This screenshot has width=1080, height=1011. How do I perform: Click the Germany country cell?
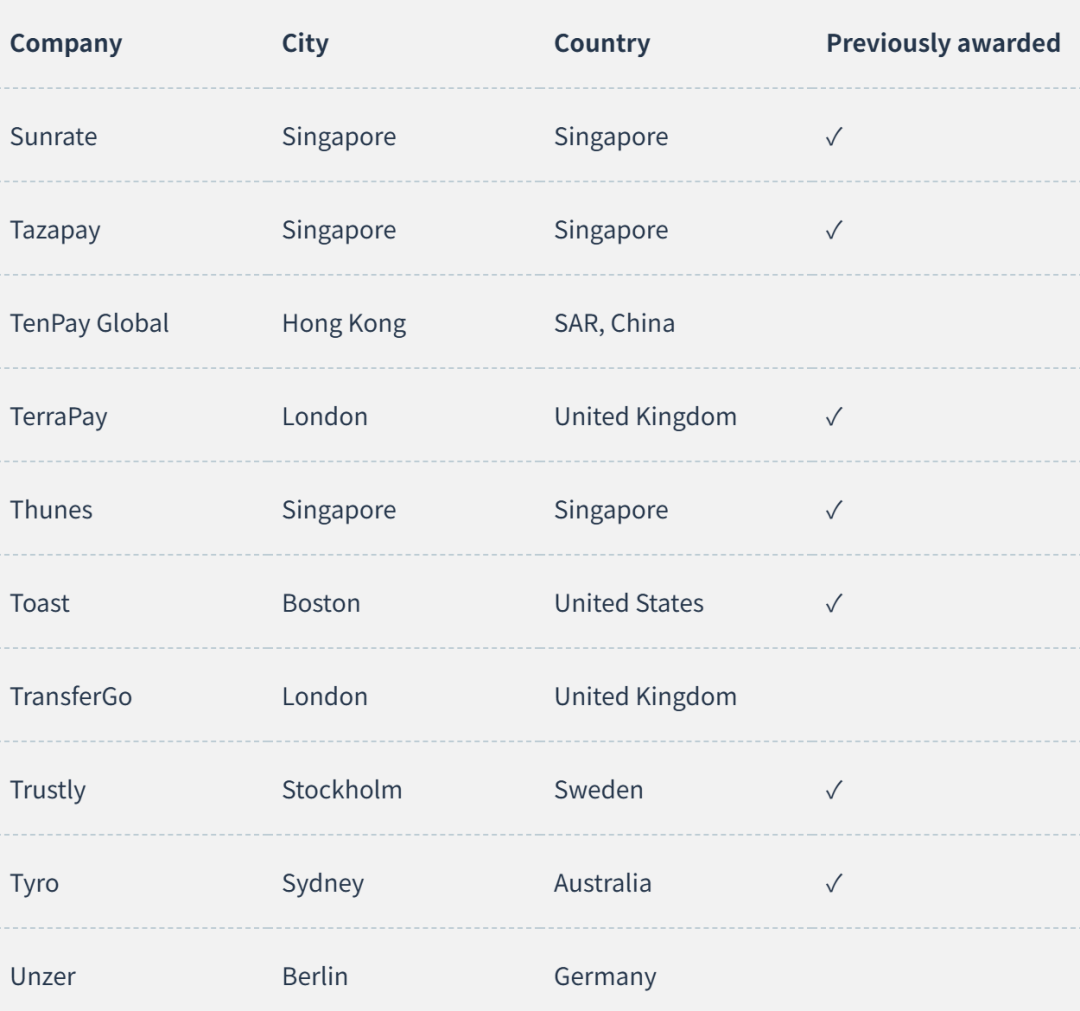[605, 977]
